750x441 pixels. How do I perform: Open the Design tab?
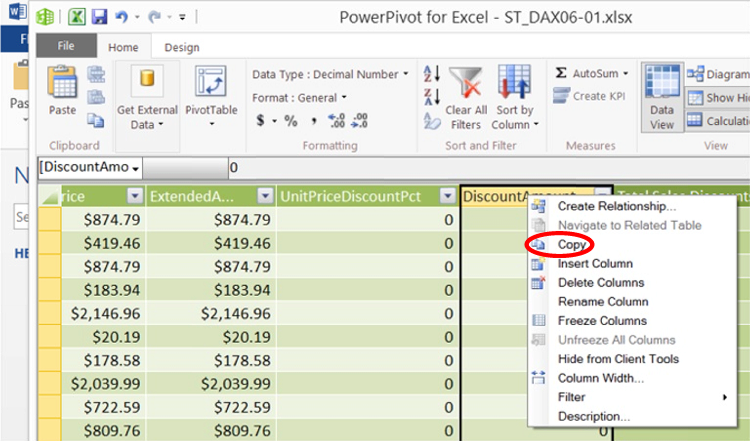[181, 47]
